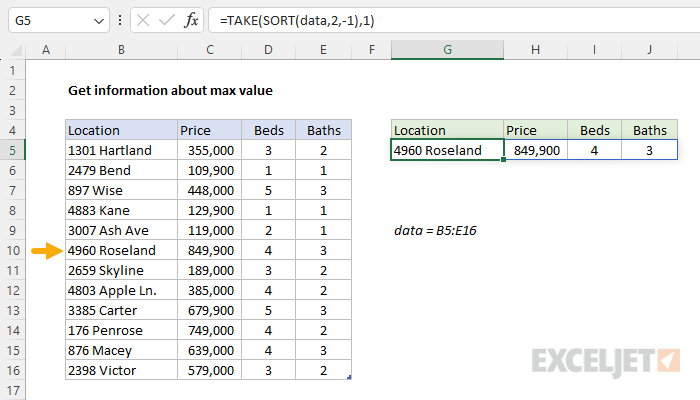Select column D header
The image size is (700, 400).
[268, 50]
